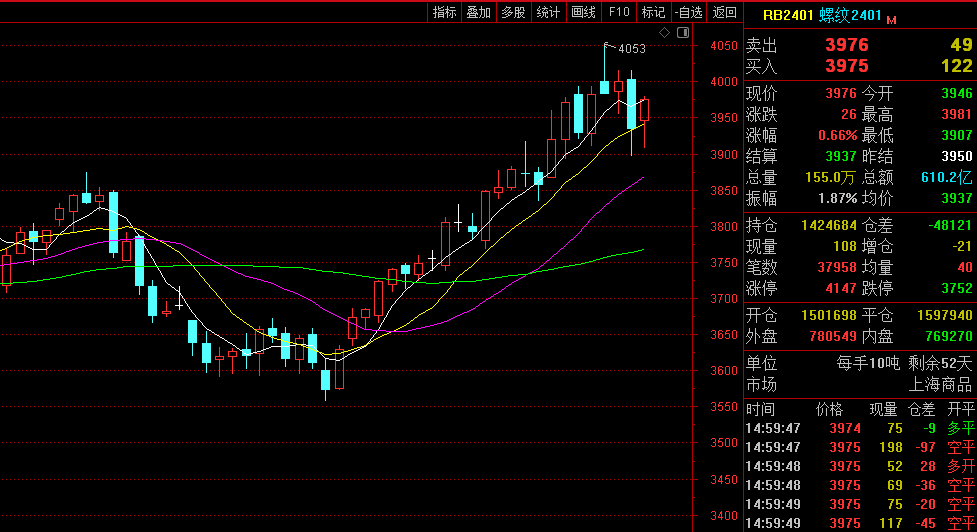Screen dimensions: 977x532
Task: Click the 买入 buy price 3975
Action: coord(846,66)
